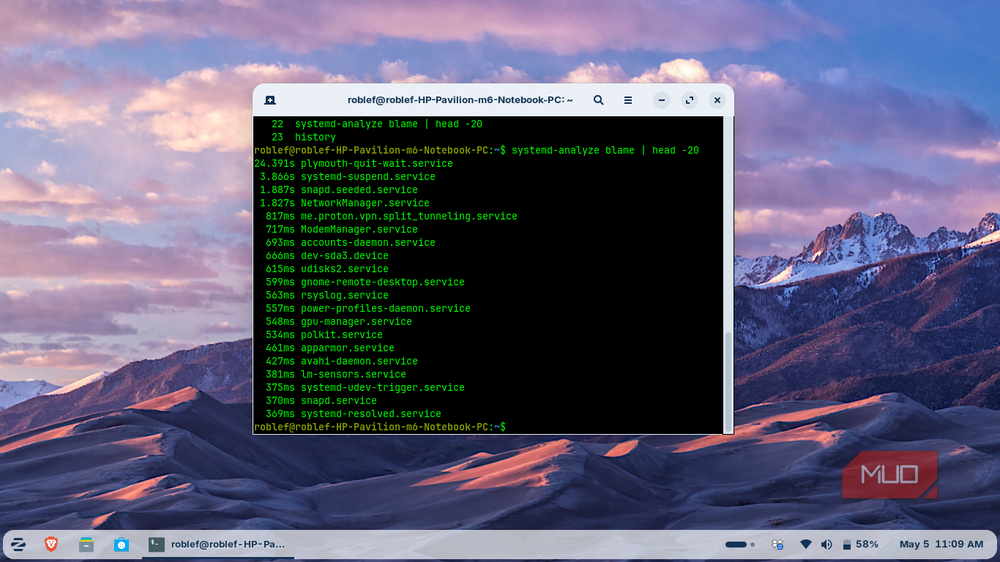Click history entry 22 systemd-analyze blame
The height and width of the screenshot is (562, 1000).
[x=376, y=124]
